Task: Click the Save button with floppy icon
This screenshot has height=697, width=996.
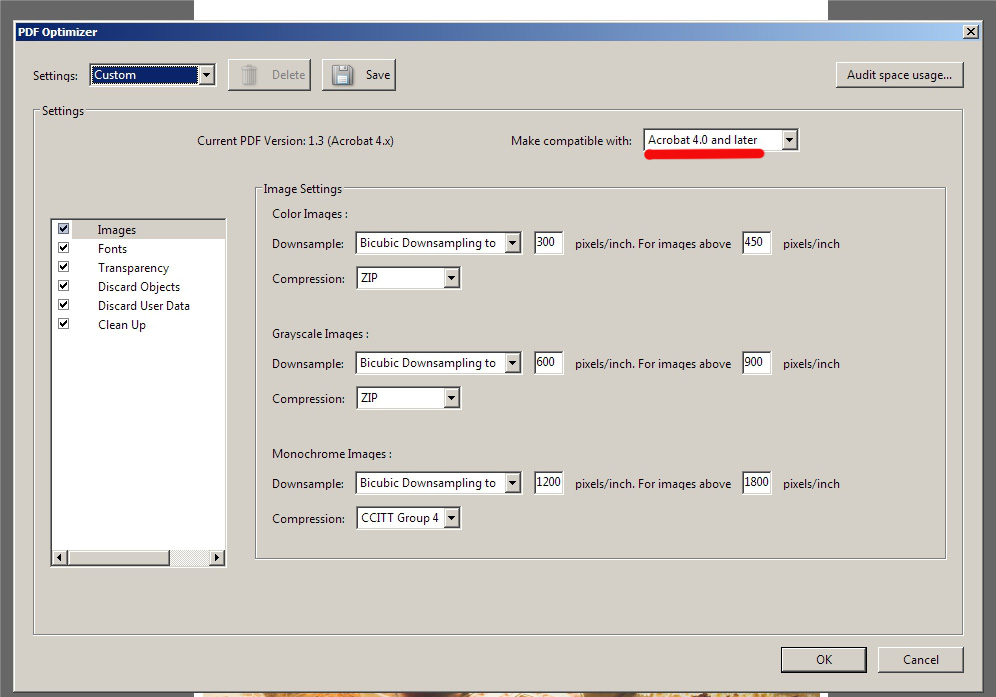Action: [x=359, y=75]
